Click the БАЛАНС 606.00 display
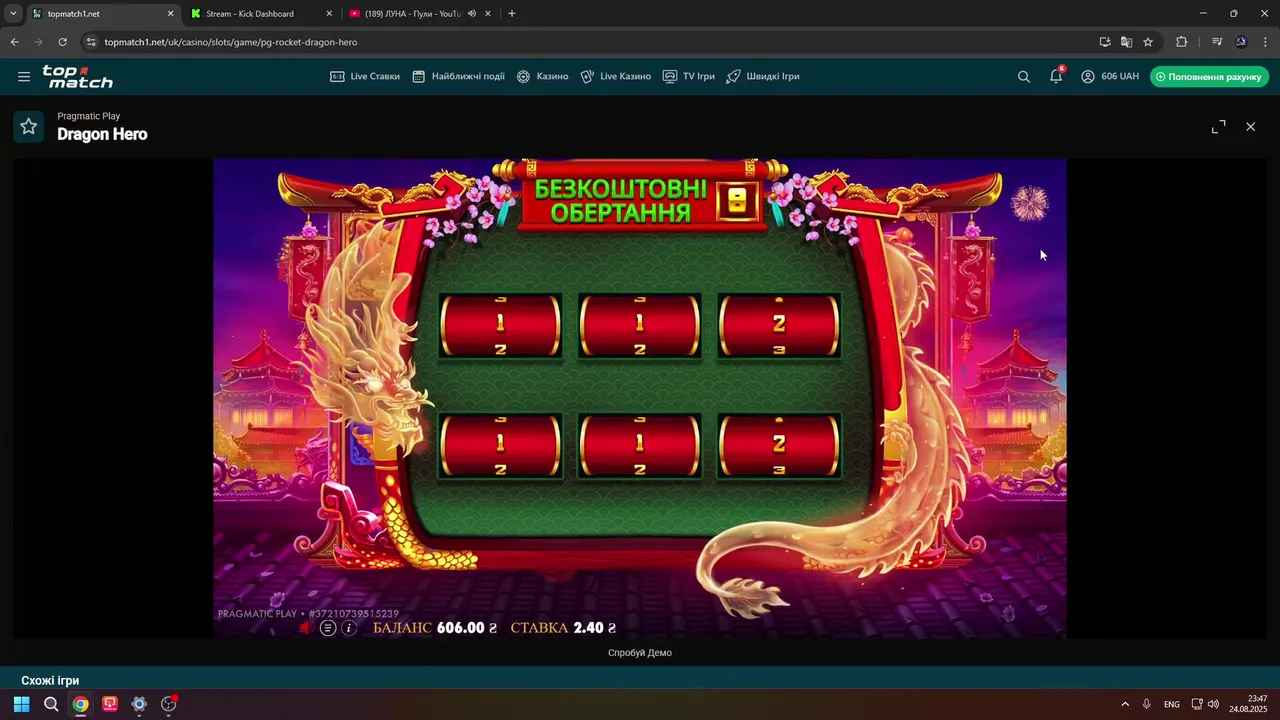This screenshot has height=720, width=1280. (435, 628)
